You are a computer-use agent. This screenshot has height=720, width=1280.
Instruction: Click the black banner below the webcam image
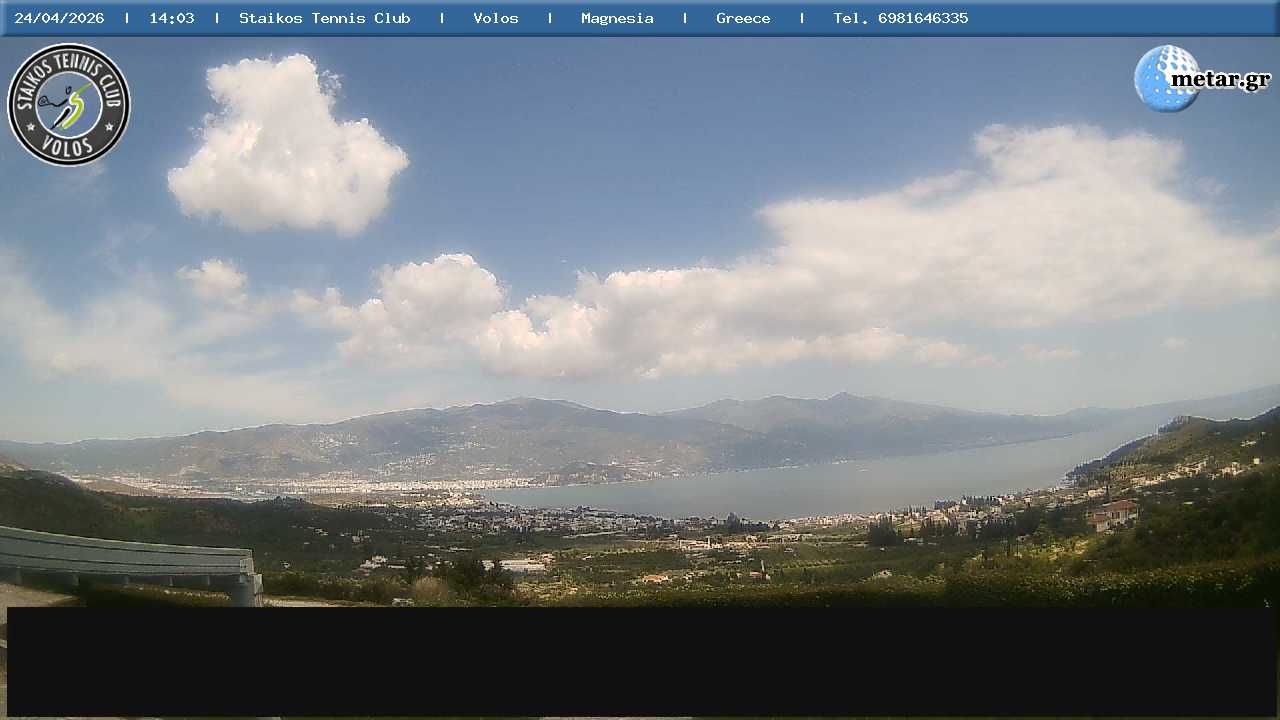(x=640, y=661)
